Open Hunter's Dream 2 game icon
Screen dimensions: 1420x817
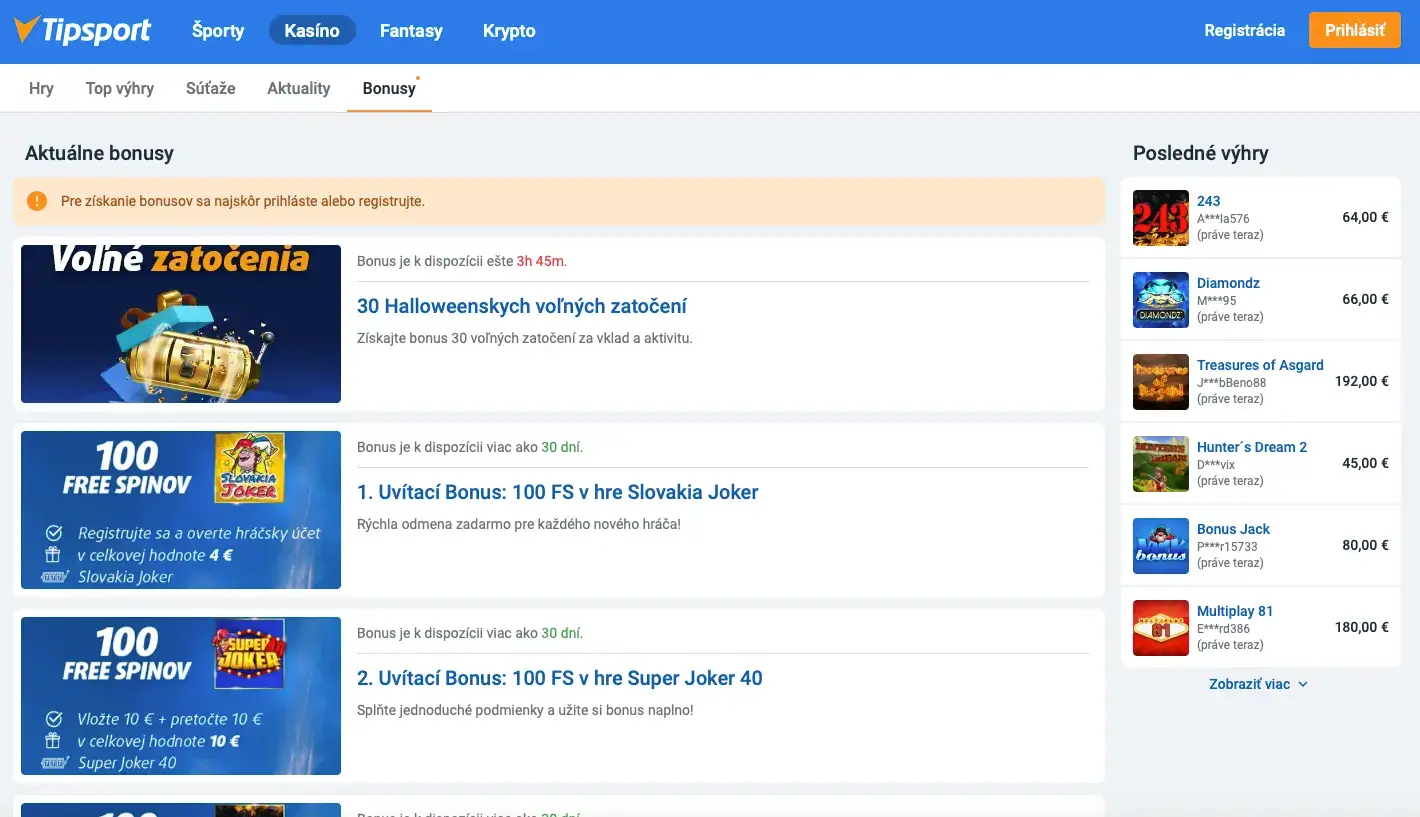(x=1160, y=464)
